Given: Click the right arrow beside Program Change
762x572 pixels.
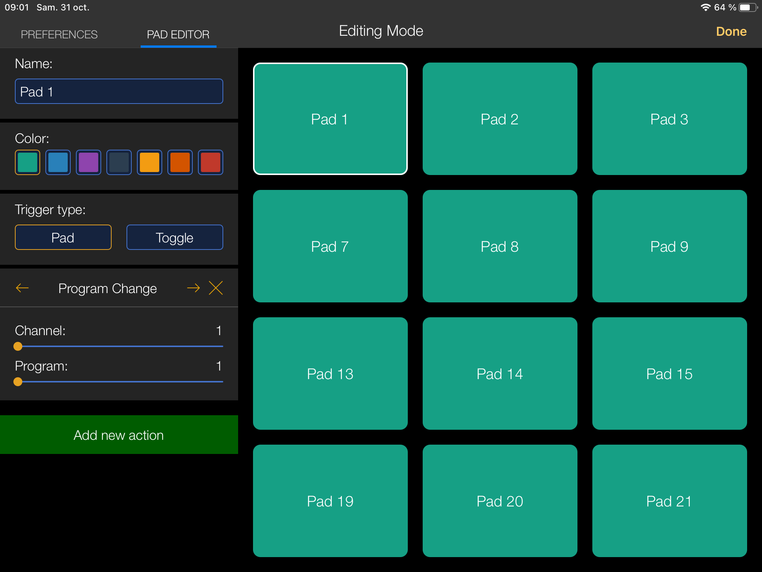Looking at the screenshot, I should [x=193, y=288].
